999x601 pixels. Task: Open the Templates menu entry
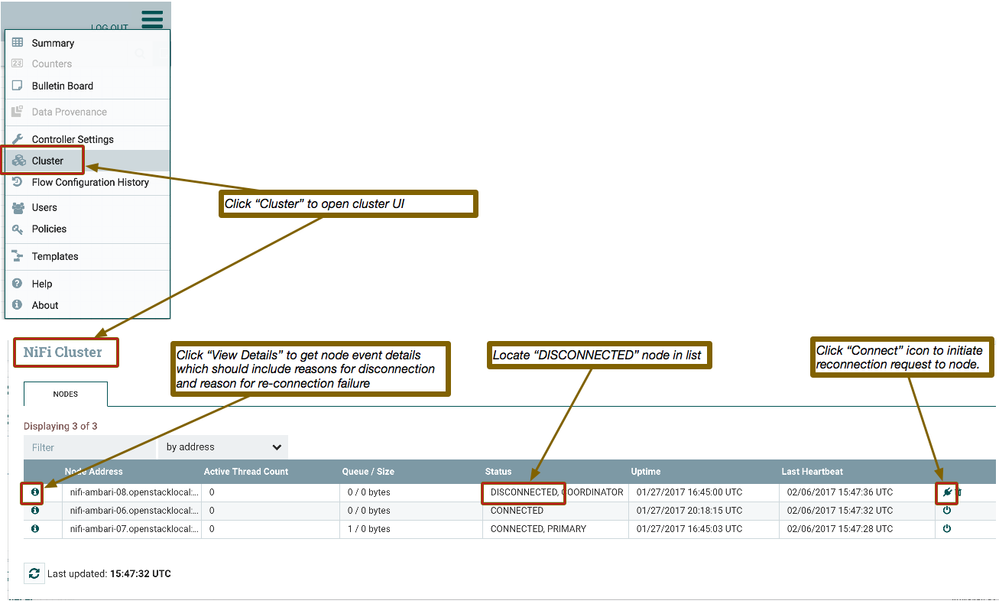[55, 256]
